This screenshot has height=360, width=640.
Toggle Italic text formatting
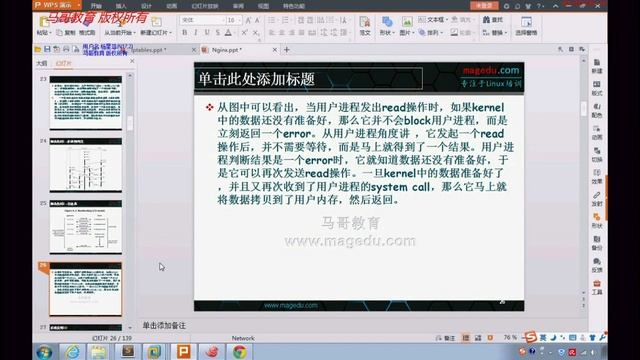196,32
